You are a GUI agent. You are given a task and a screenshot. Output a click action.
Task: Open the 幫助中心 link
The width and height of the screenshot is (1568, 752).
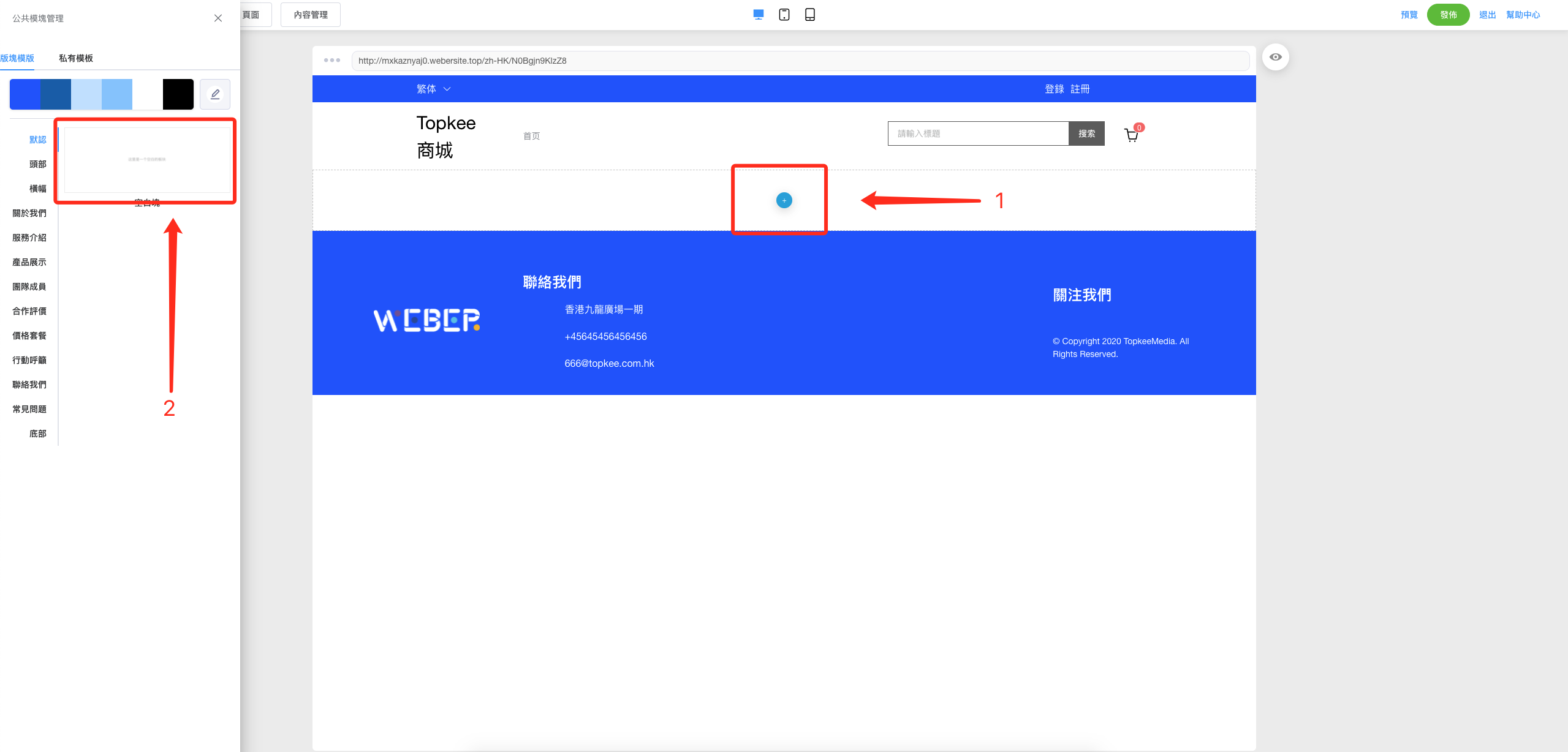pyautogui.click(x=1523, y=15)
